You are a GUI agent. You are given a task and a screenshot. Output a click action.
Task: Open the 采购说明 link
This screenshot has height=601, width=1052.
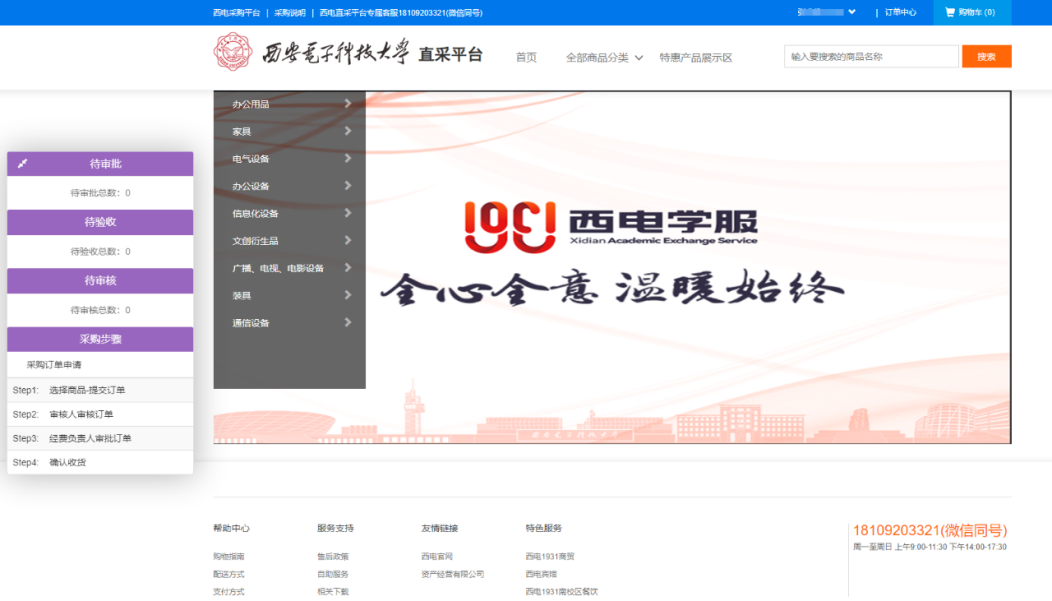pyautogui.click(x=289, y=13)
